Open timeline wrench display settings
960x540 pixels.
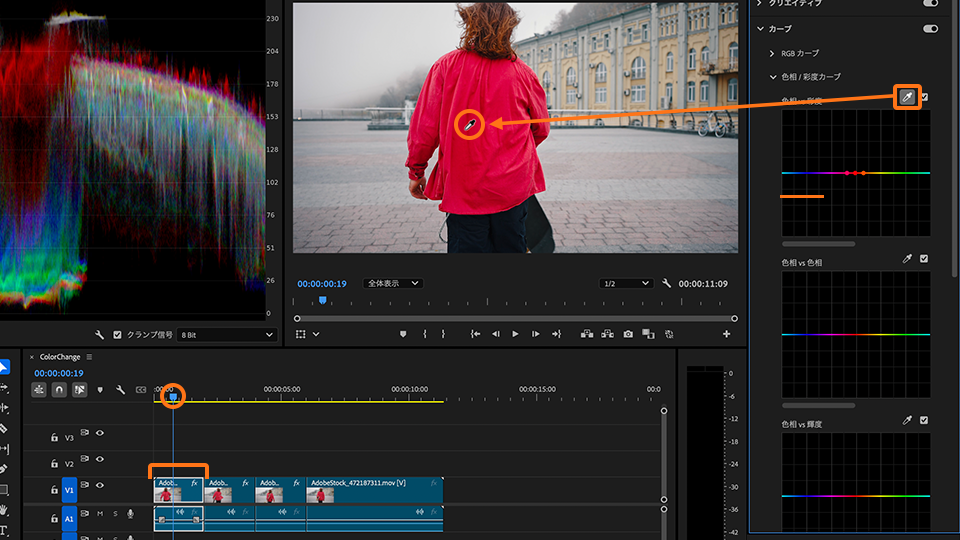tap(120, 389)
